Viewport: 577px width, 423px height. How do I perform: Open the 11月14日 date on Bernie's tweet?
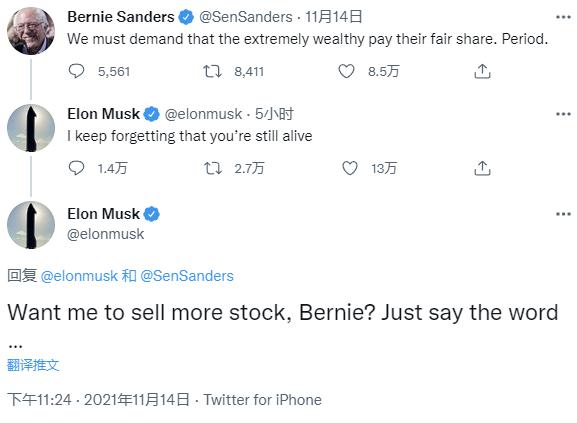333,17
